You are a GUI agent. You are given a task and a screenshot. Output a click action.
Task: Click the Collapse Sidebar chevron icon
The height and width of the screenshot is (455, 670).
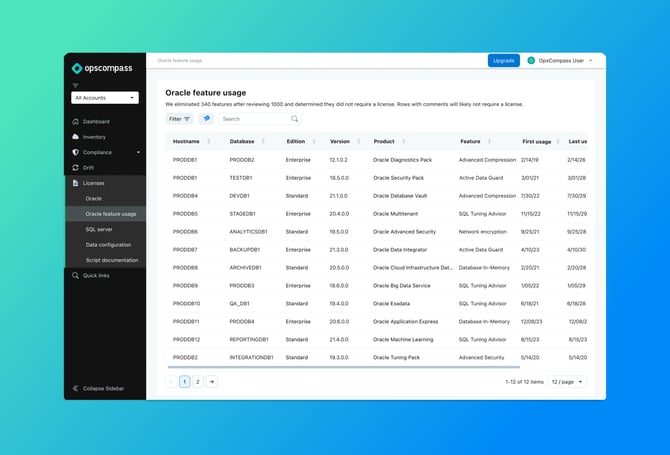point(76,388)
